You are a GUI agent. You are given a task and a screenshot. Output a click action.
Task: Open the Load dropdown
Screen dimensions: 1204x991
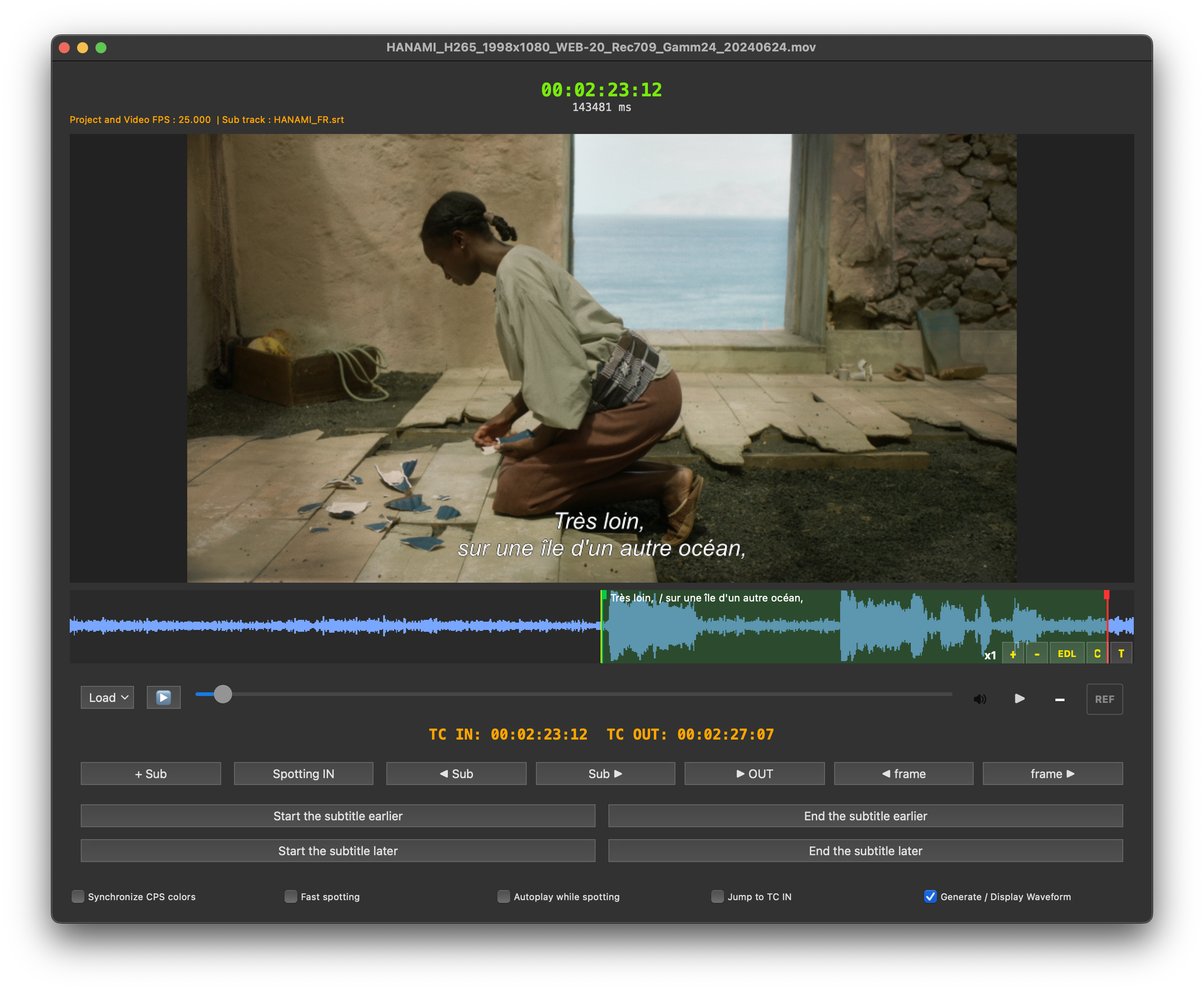[107, 697]
